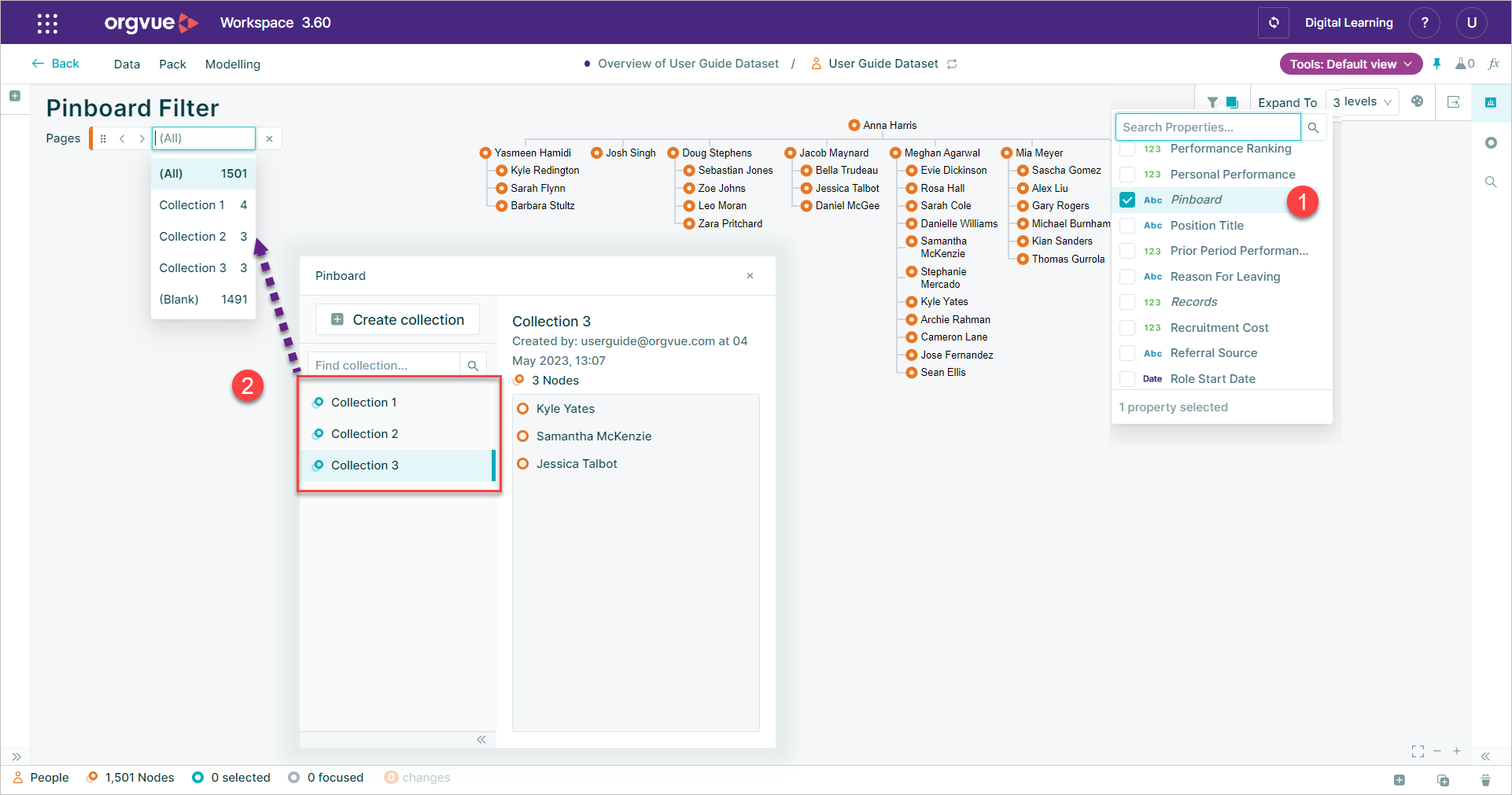This screenshot has width=1512, height=795.
Task: Click the pin icon beside Tools dropdown
Action: (1437, 64)
